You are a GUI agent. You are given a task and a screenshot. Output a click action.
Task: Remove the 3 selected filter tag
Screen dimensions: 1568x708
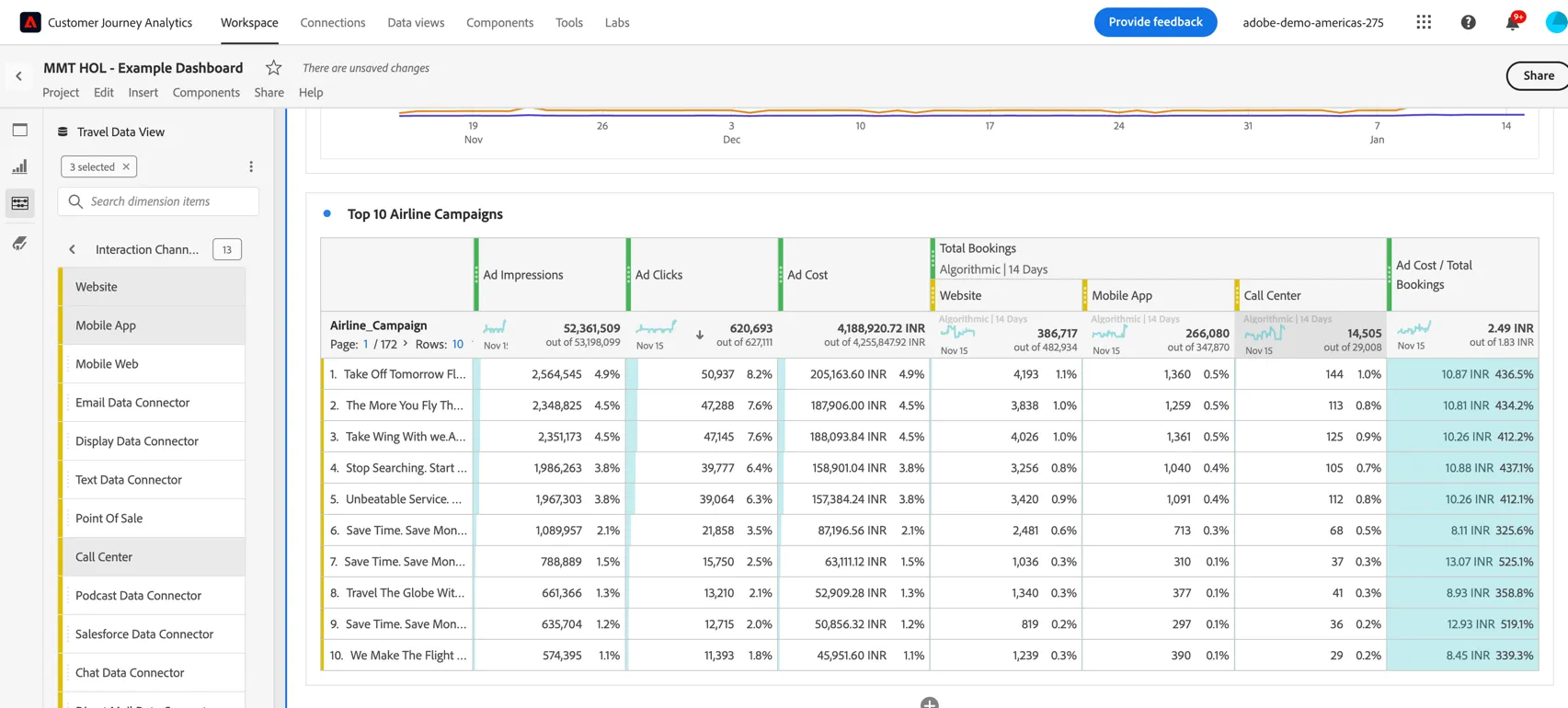tap(126, 166)
